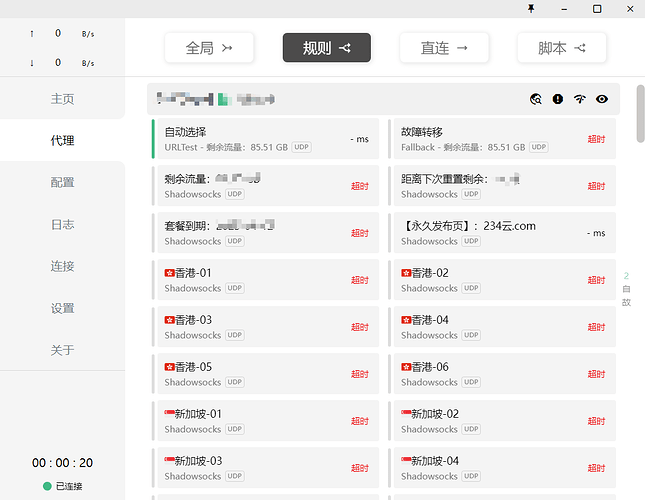
Task: Click the 已连接 connected status indicator
Action: [x=63, y=486]
